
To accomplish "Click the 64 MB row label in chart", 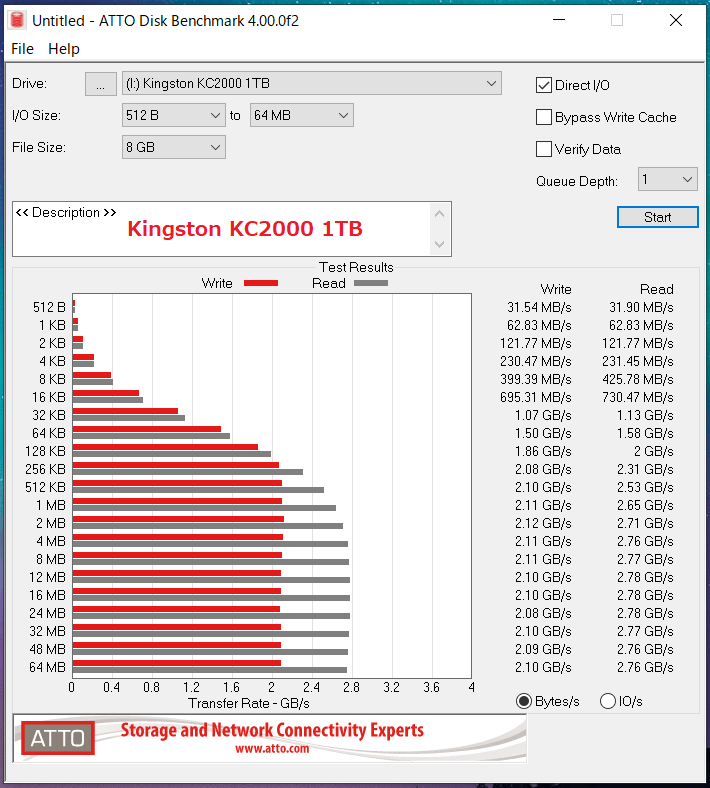I will [47, 667].
